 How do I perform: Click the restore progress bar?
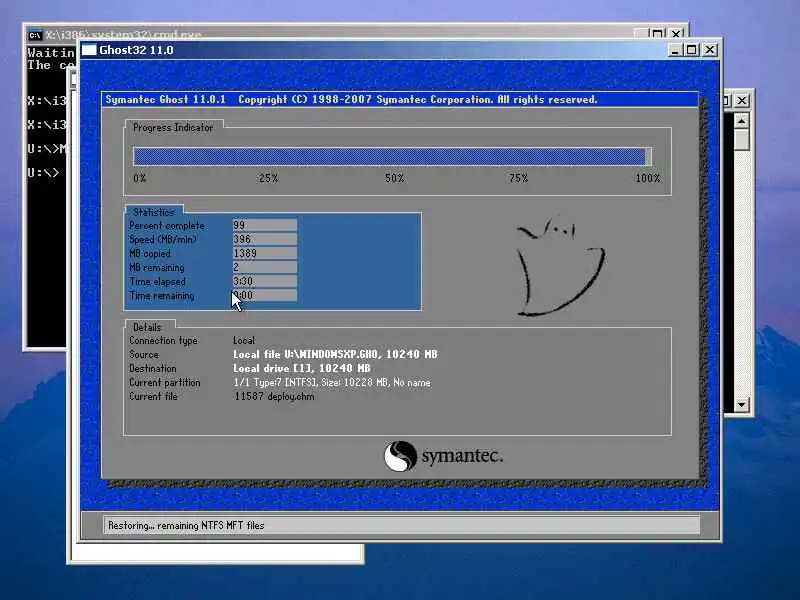coord(392,156)
